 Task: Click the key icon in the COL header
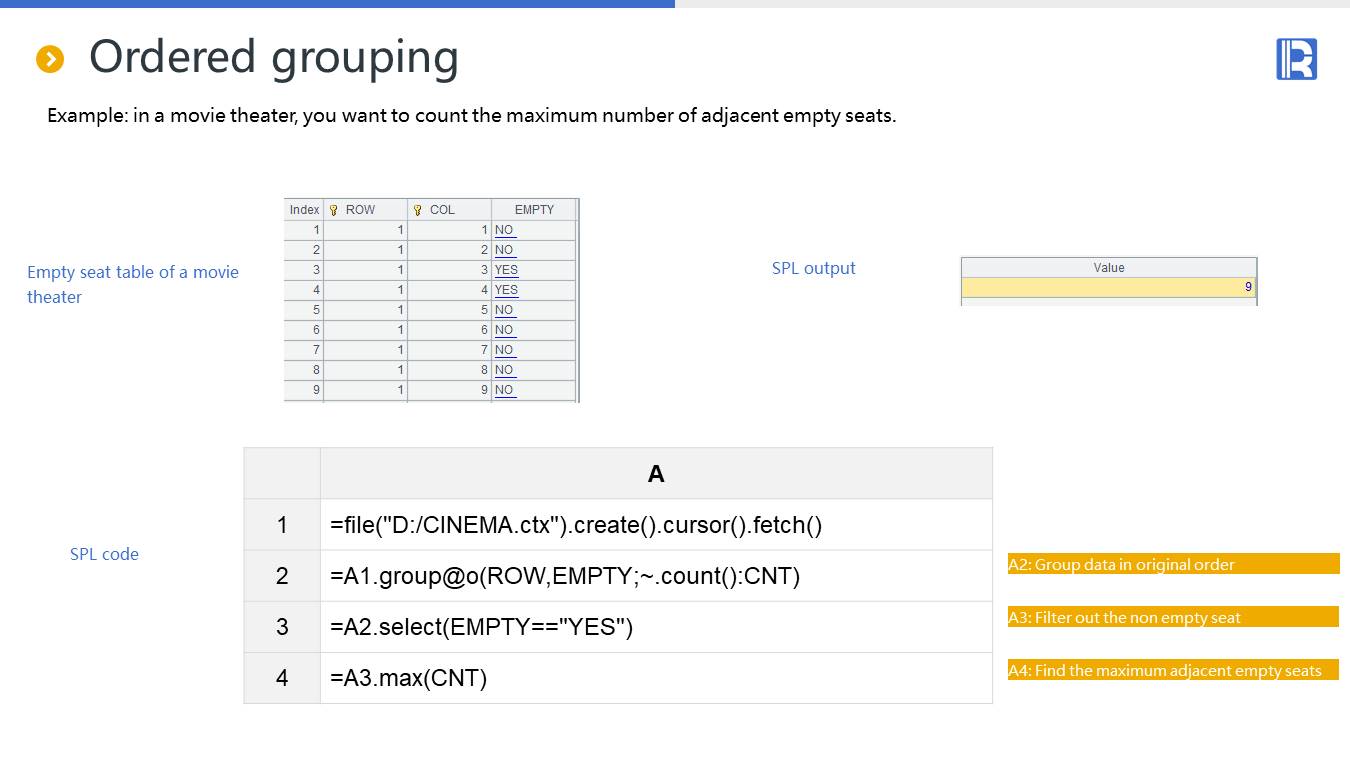(418, 210)
